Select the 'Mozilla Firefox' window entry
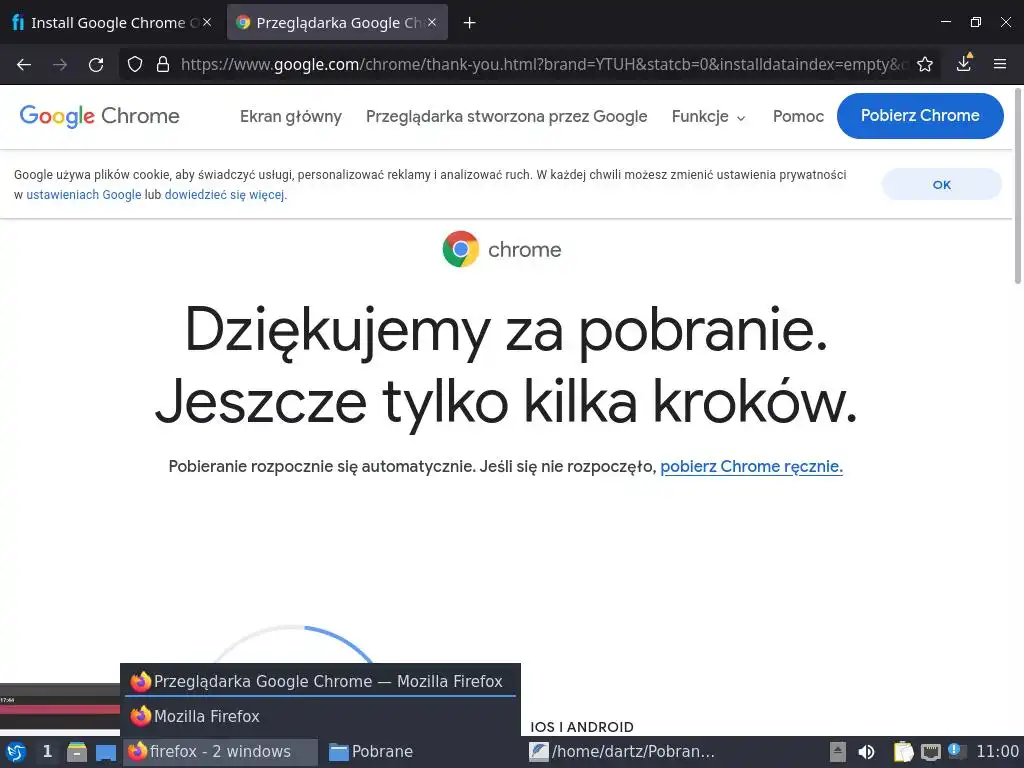This screenshot has width=1024, height=768. (x=320, y=716)
